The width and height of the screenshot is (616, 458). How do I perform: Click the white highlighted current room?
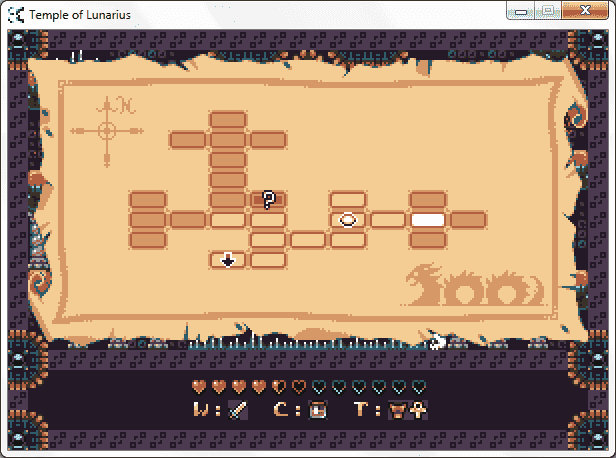click(428, 219)
